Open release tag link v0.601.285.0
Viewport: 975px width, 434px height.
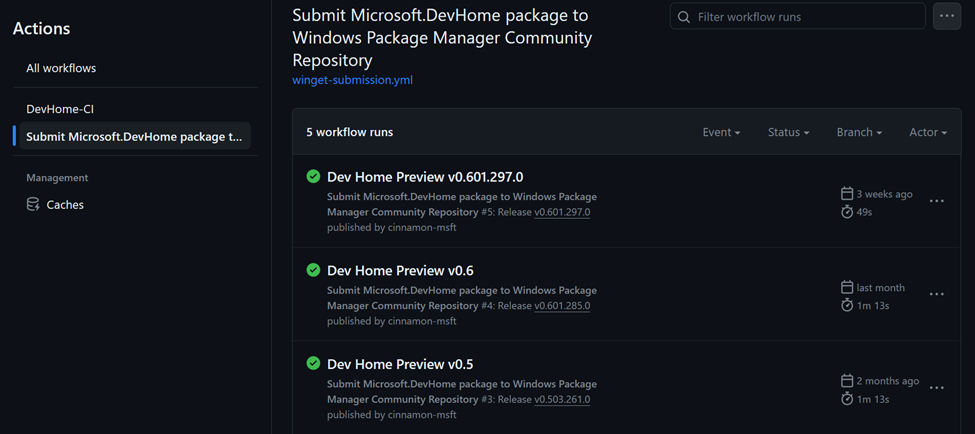pyautogui.click(x=562, y=305)
